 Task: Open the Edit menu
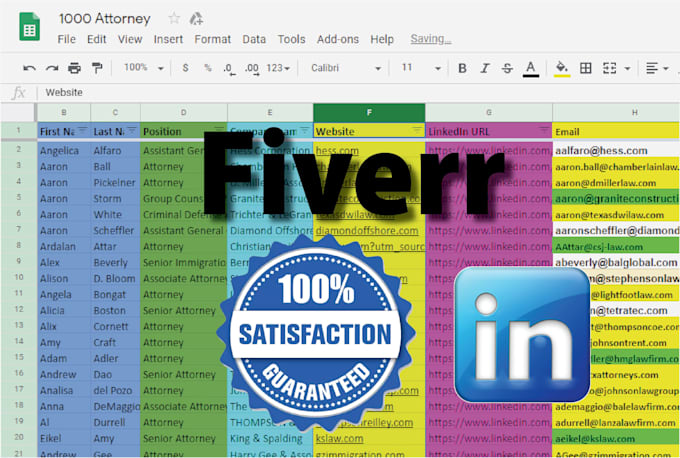pyautogui.click(x=96, y=39)
